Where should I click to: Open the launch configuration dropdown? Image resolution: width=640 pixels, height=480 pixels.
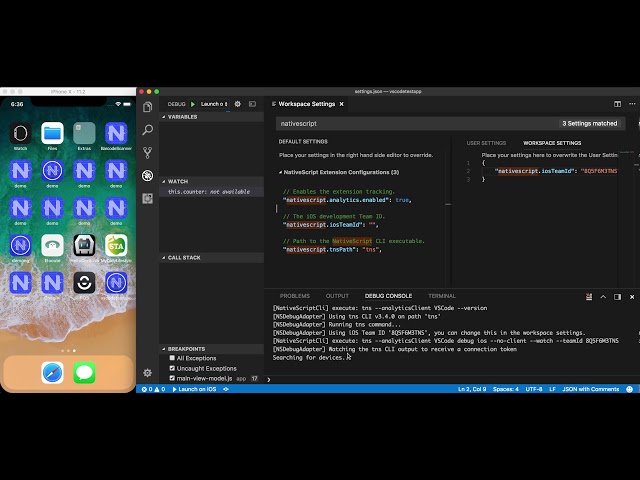214,104
